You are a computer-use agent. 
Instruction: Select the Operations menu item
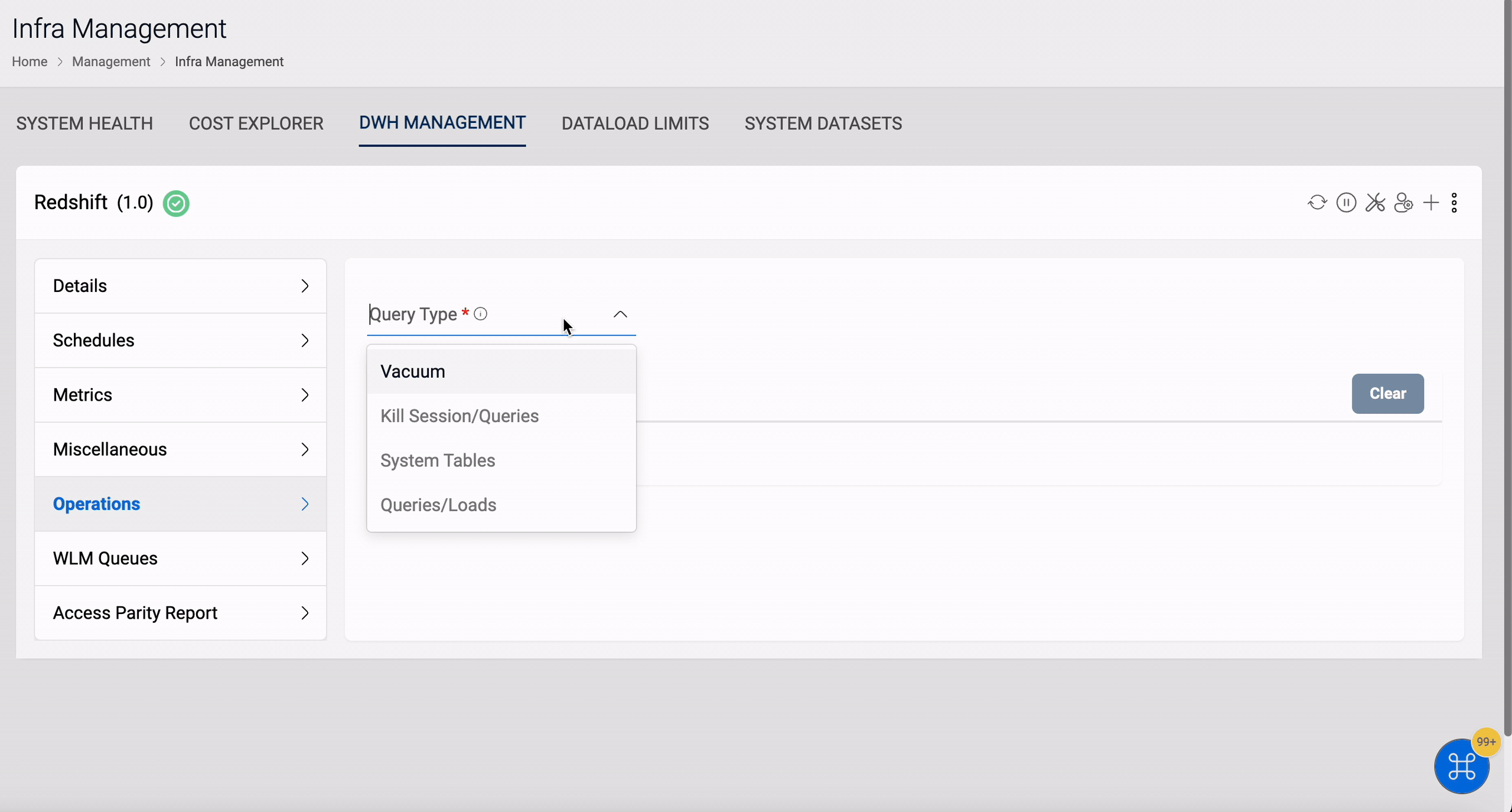click(x=181, y=504)
